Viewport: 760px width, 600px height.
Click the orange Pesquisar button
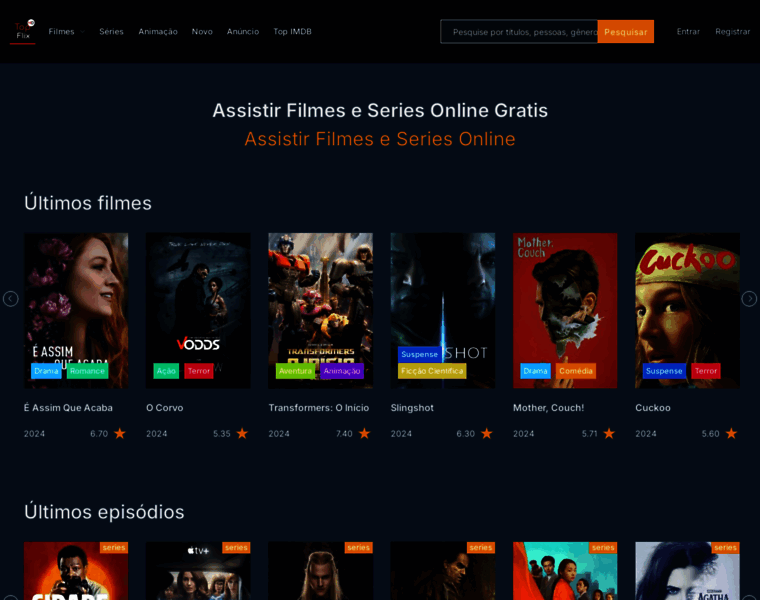[x=626, y=32]
